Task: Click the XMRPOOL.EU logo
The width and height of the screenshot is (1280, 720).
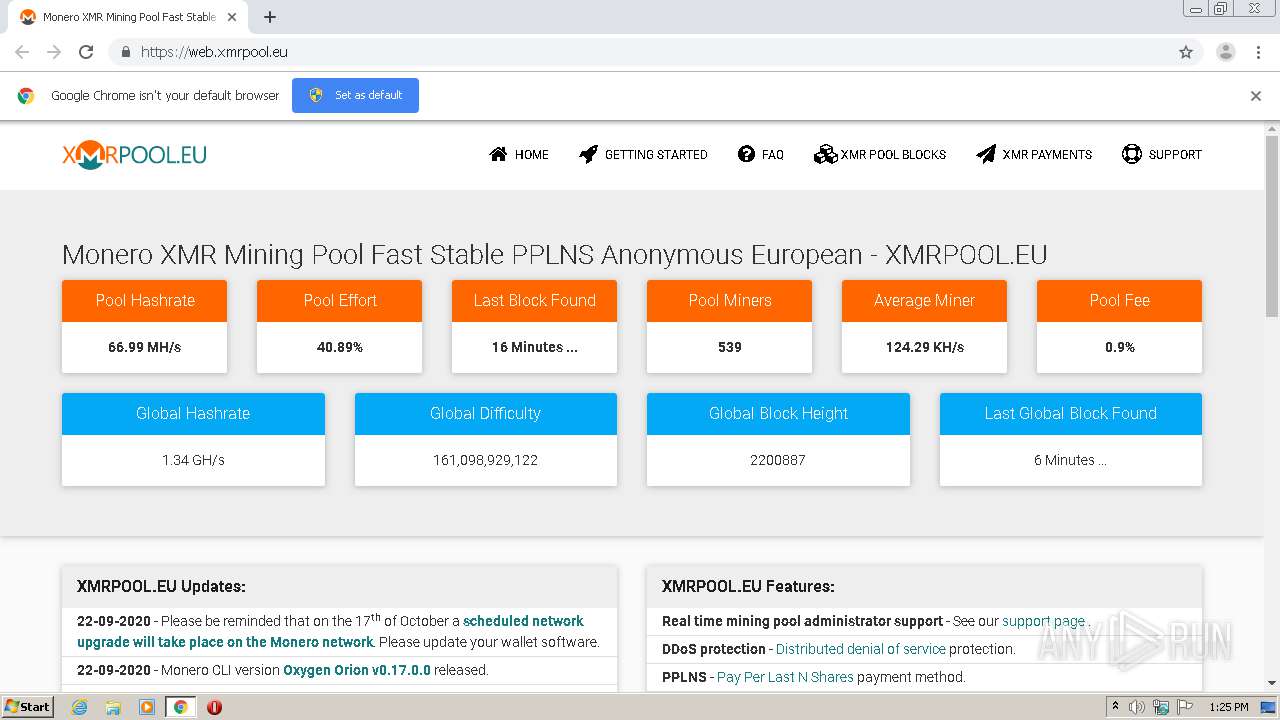Action: pyautogui.click(x=134, y=154)
